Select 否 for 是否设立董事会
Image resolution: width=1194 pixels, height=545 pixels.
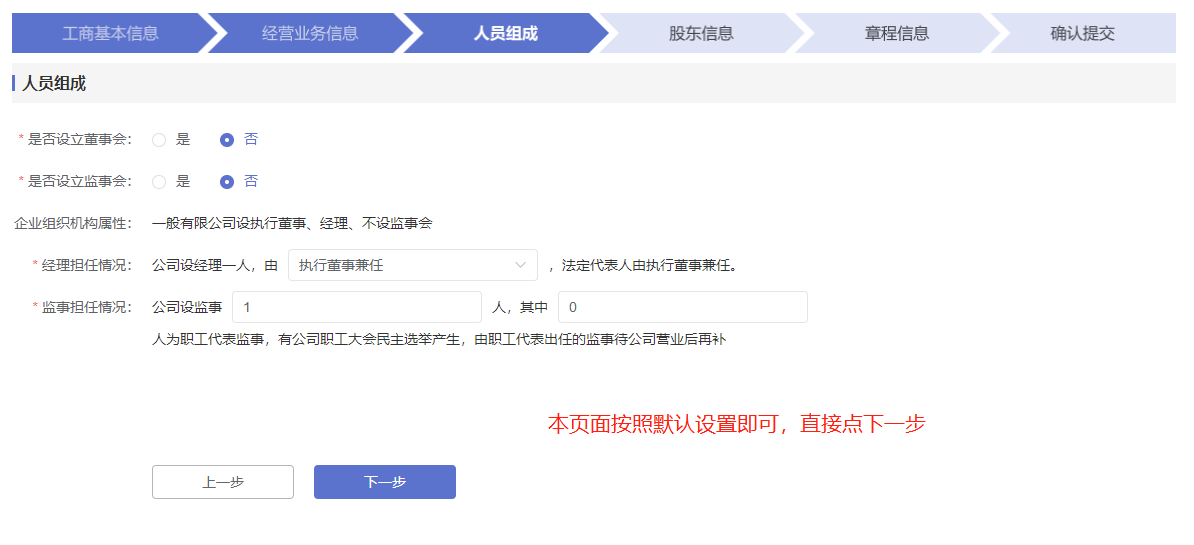coord(227,140)
